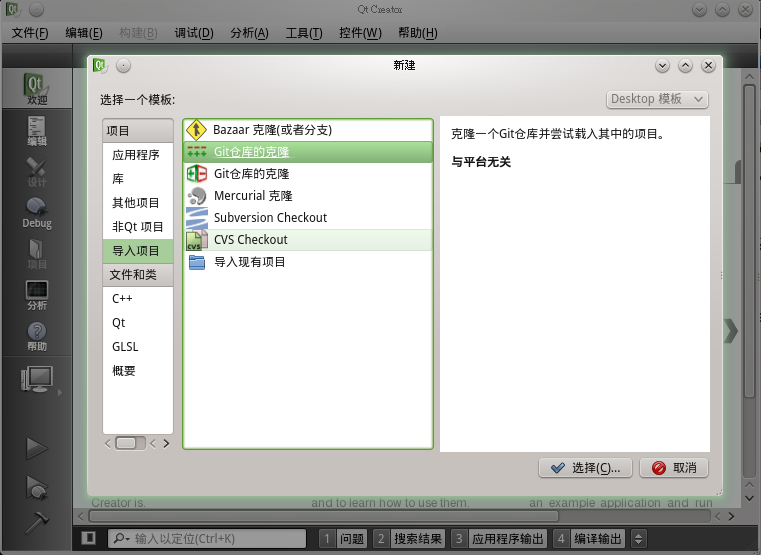Click the green-red Git clone icon
761x555 pixels.
[197, 174]
